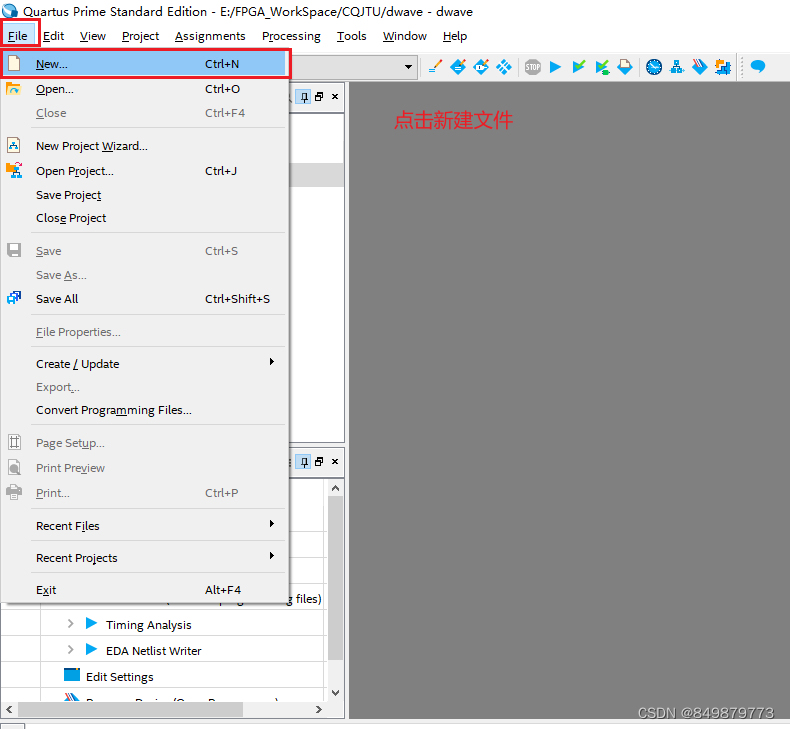Open the Settings pencil icon in toolbar
Image resolution: width=790 pixels, height=729 pixels.
coord(435,67)
